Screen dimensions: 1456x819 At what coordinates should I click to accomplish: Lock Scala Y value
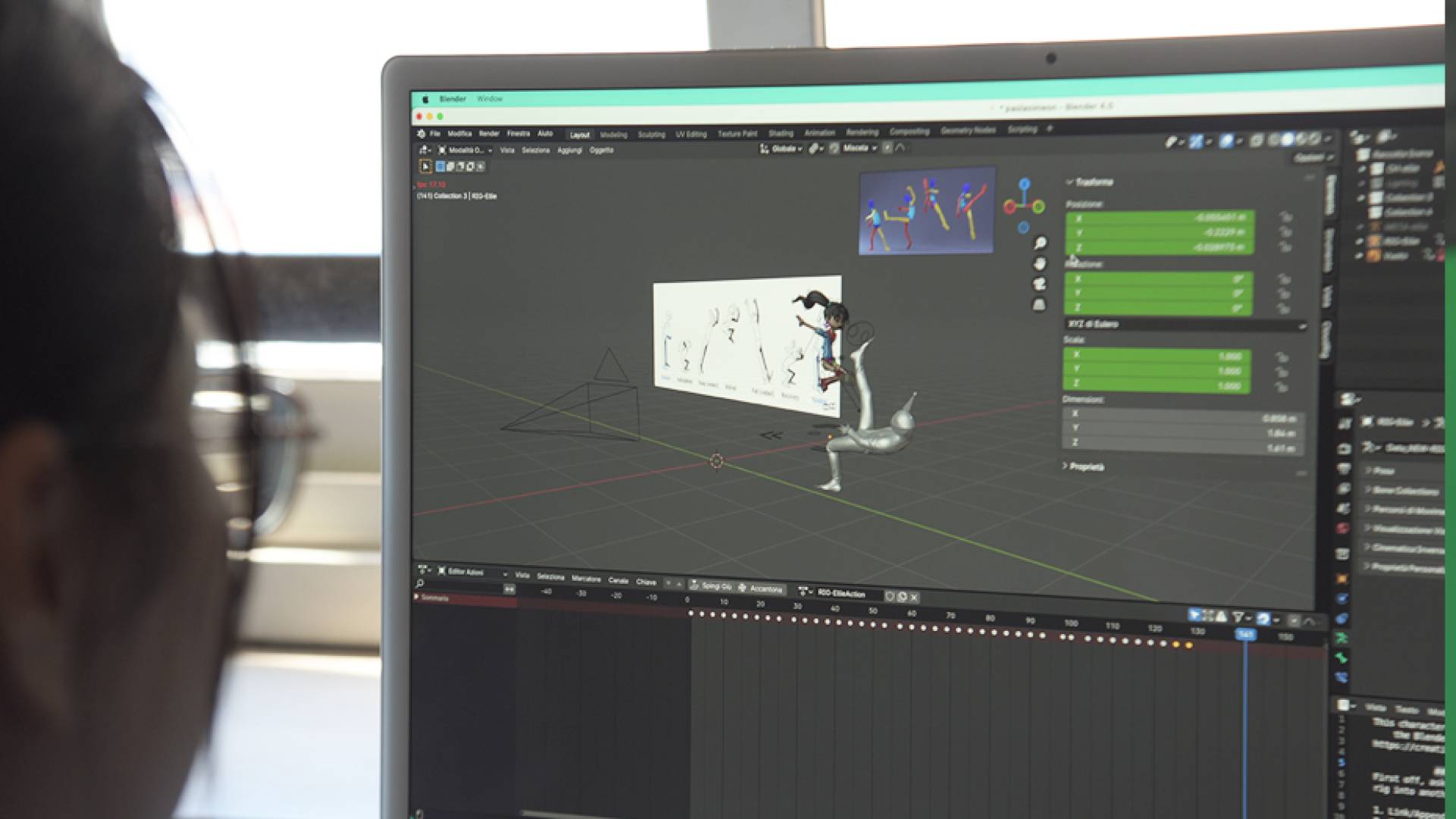point(1282,372)
